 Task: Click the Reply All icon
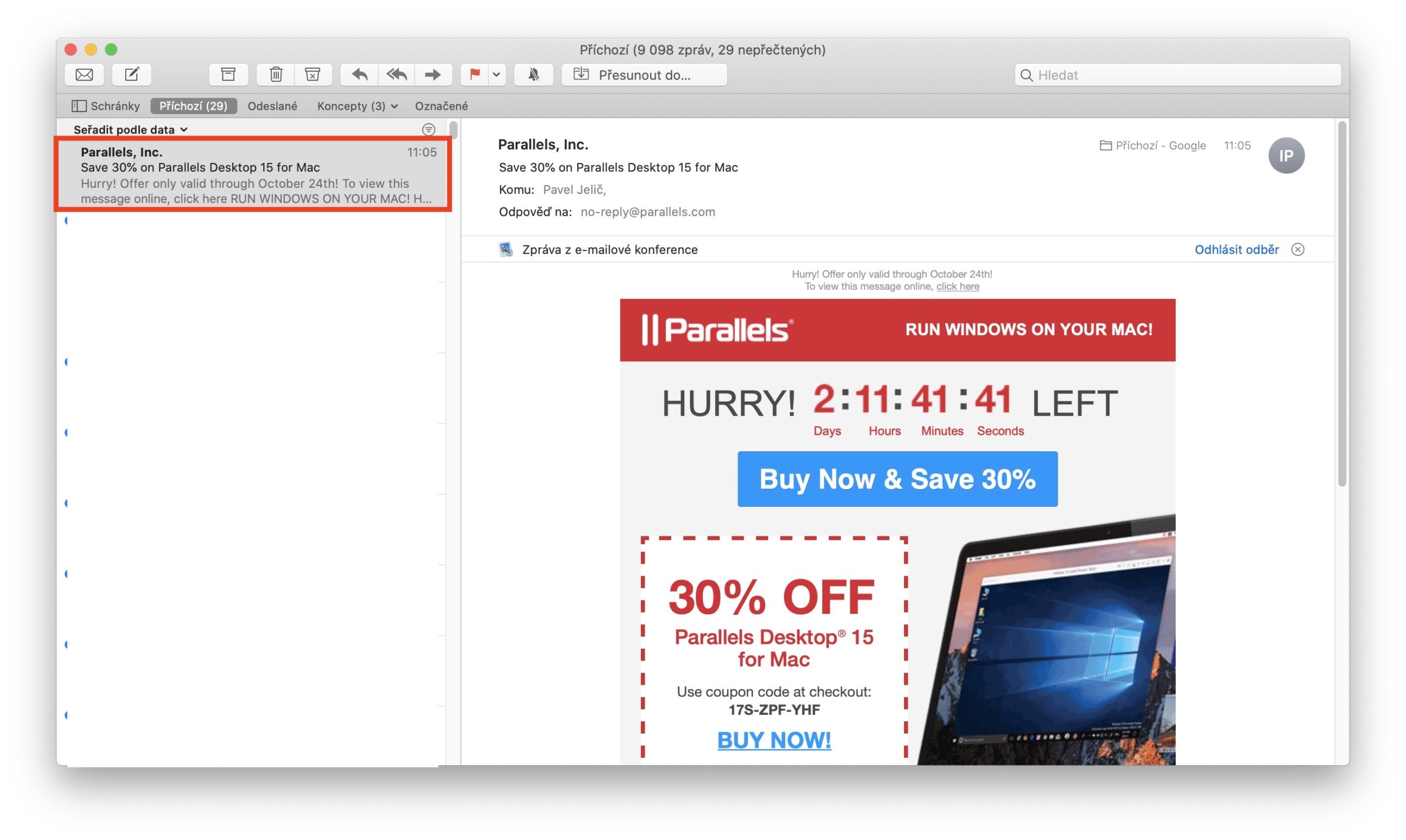[x=397, y=74]
